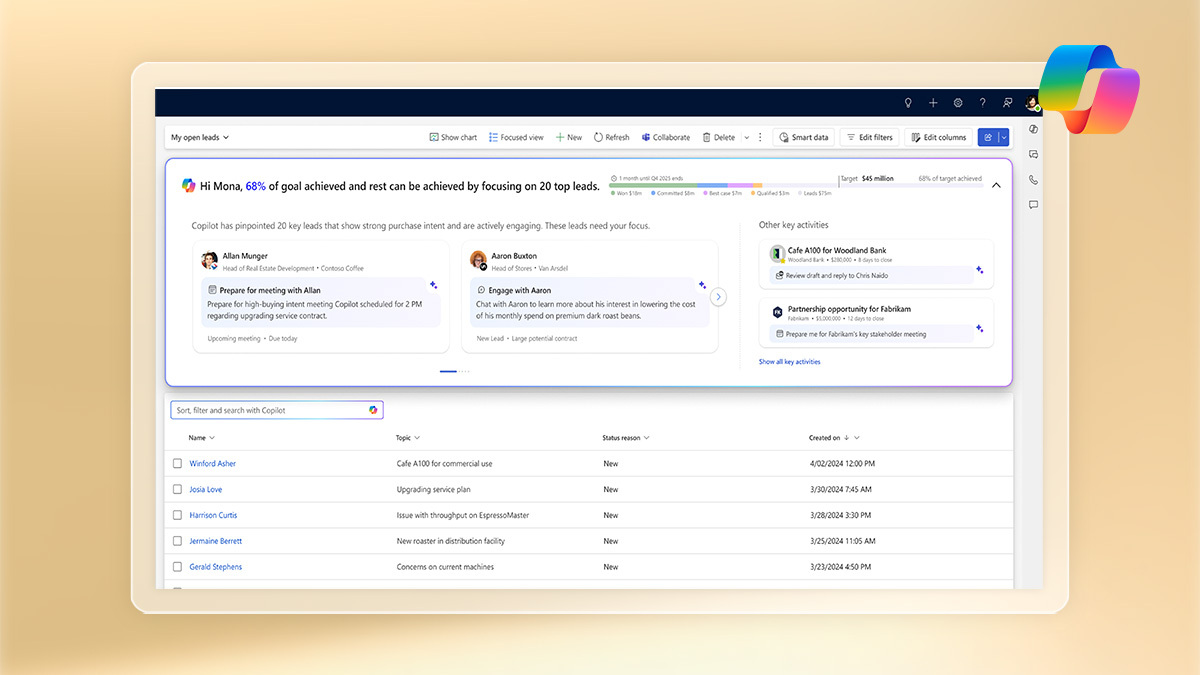The image size is (1200, 675).
Task: Open the My open leads view selector
Action: click(200, 137)
